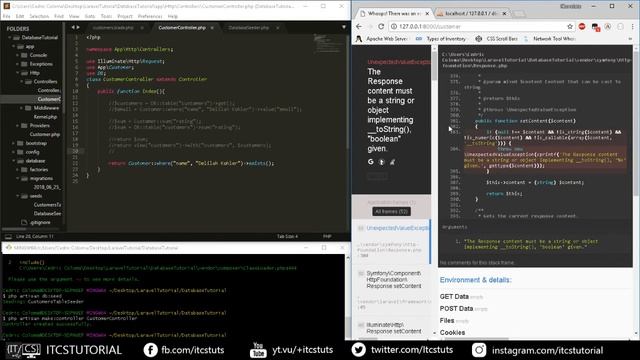Toggle sidebar via status bar panel icon
Image resolution: width=640 pixels, height=360 pixels.
8,236
